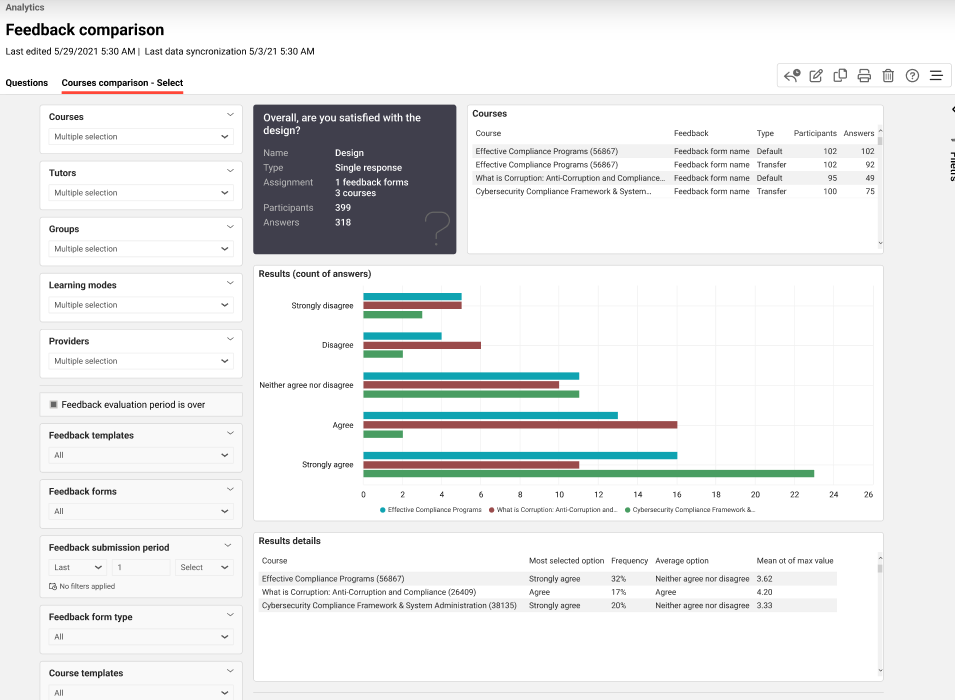This screenshot has height=700, width=955.
Task: Open the Courses multiple selection dropdown
Action: tap(141, 137)
